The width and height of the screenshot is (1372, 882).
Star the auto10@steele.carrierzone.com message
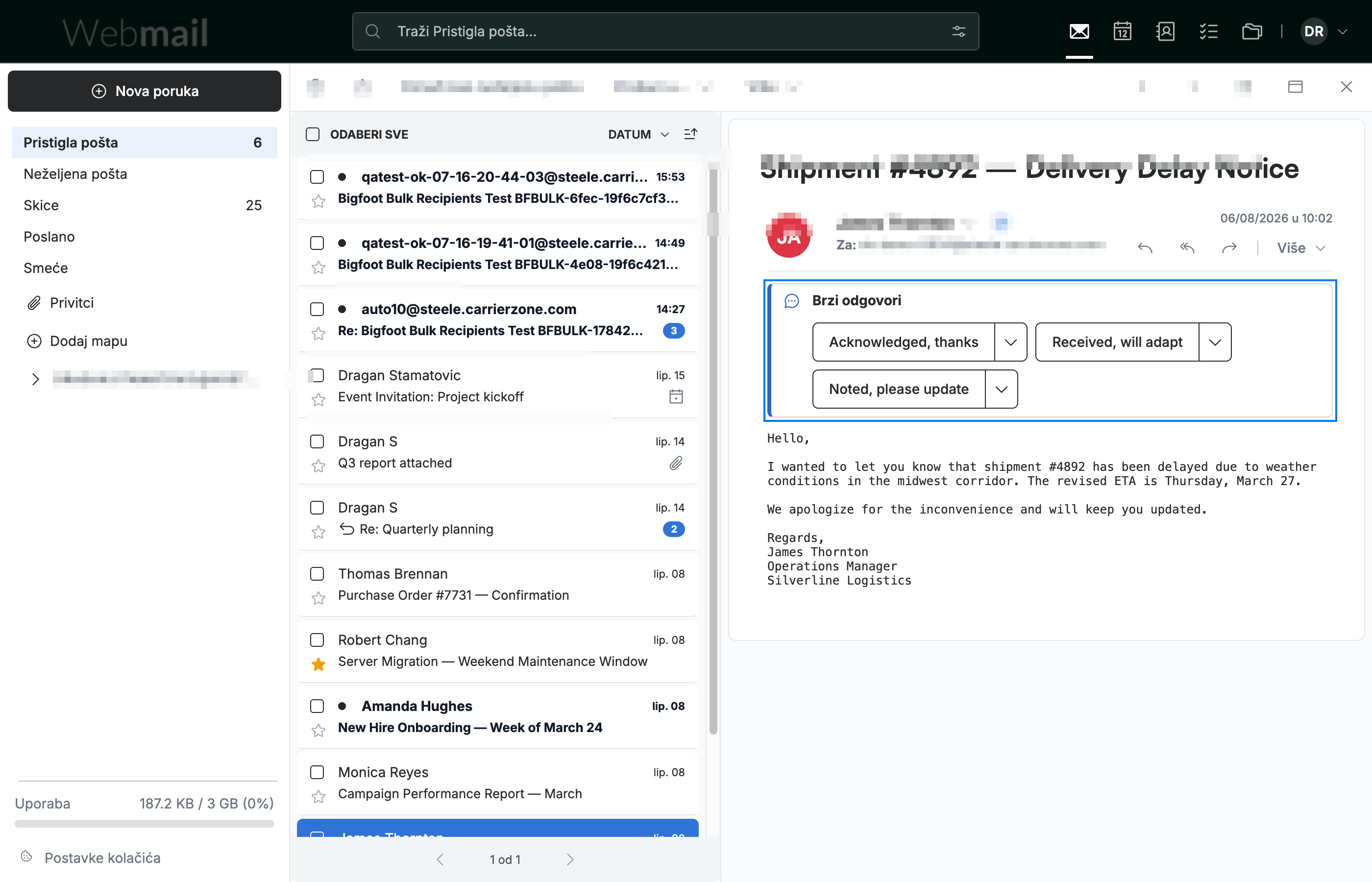pos(318,334)
